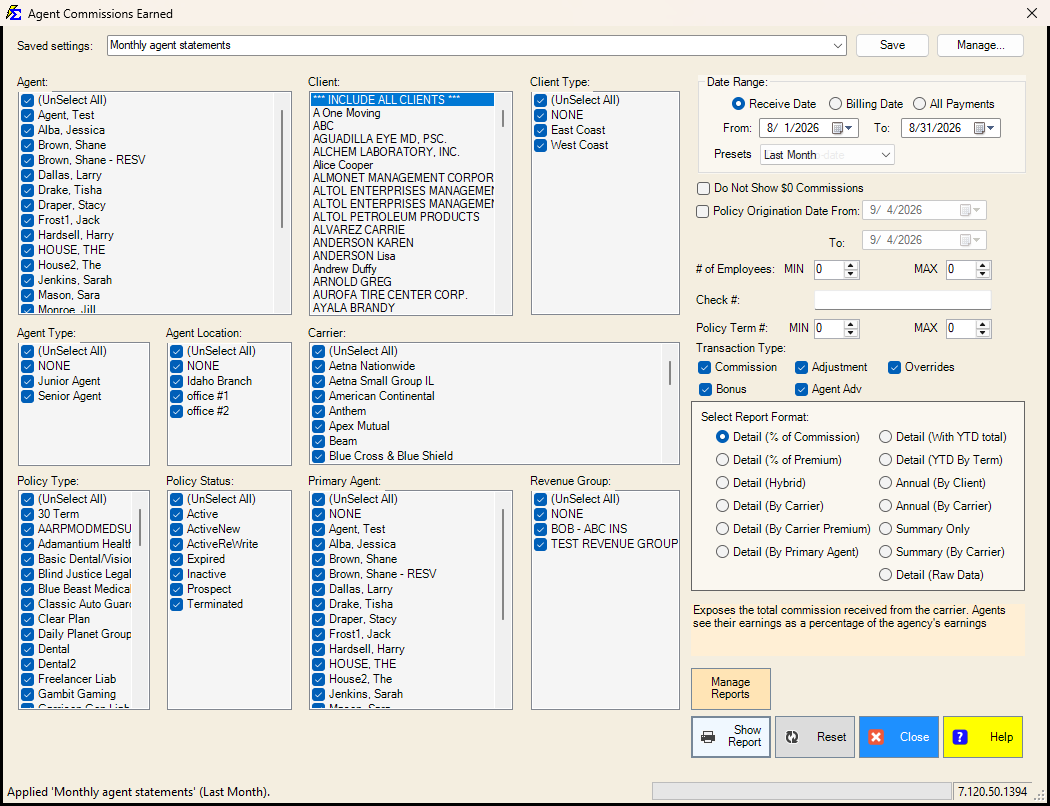Click the Carrier list scrollbar
The height and width of the screenshot is (806, 1050).
670,373
